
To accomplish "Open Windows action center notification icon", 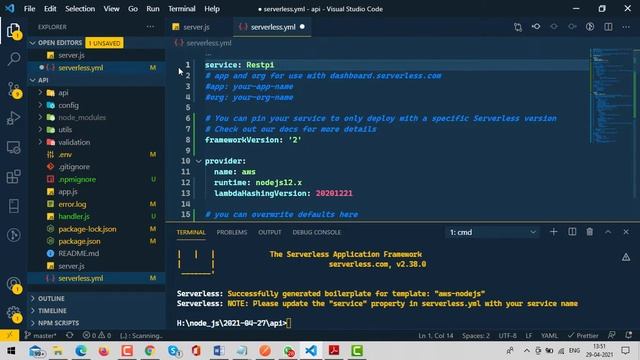I will (x=626, y=351).
